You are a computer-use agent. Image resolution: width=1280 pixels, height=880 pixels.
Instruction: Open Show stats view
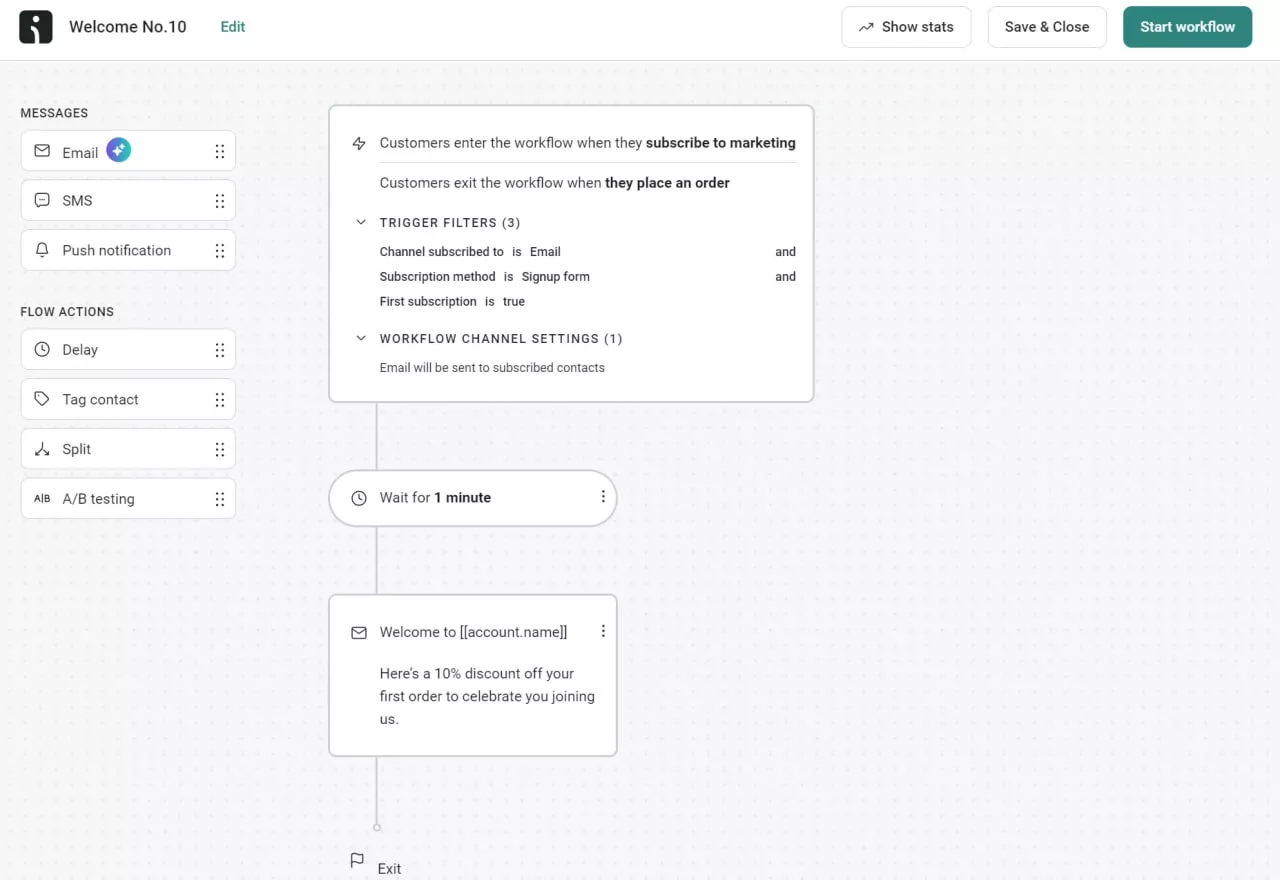pyautogui.click(x=906, y=27)
